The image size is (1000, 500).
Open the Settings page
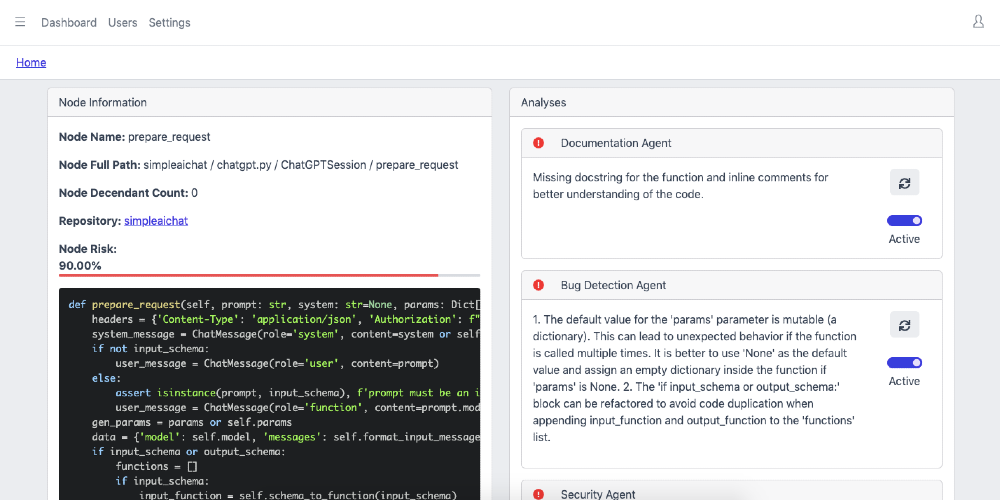point(170,22)
